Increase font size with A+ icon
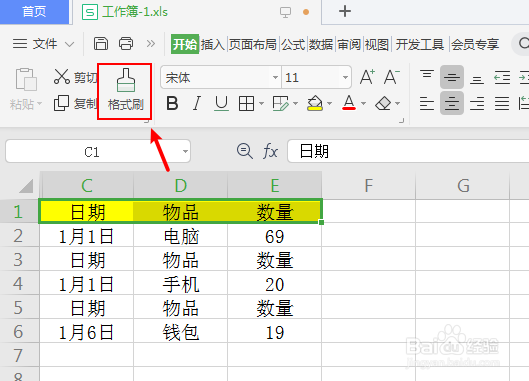Screen dimensions: 529x381 (367, 77)
